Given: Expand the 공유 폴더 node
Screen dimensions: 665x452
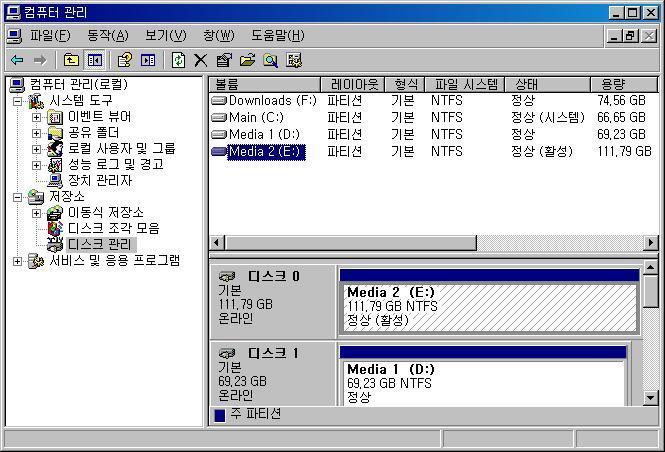Looking at the screenshot, I should [36, 134].
